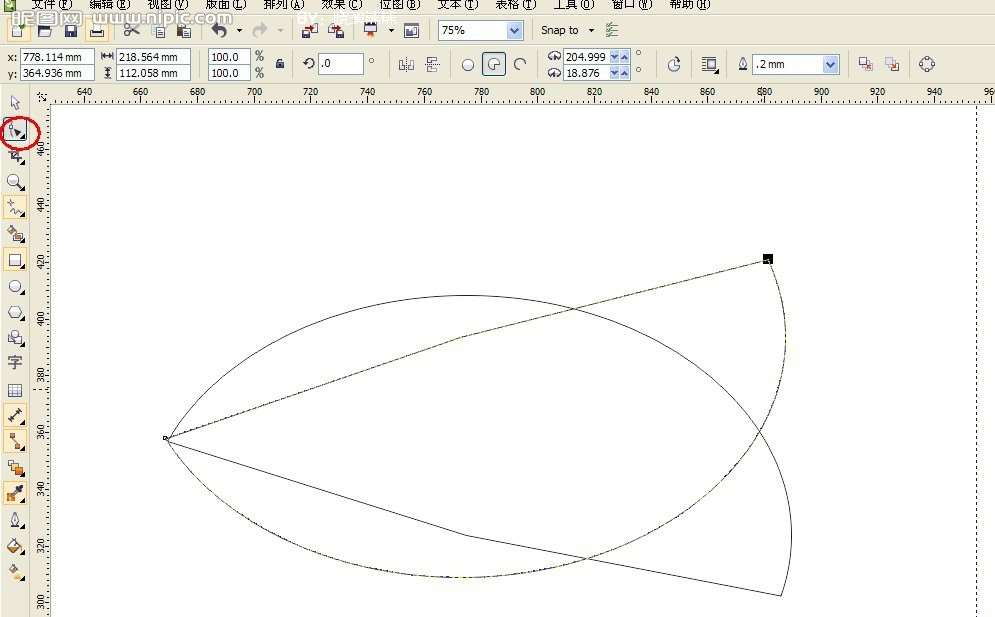This screenshot has height=617, width=995.
Task: Choose the Table tool in toolbox
Action: [x=15, y=390]
